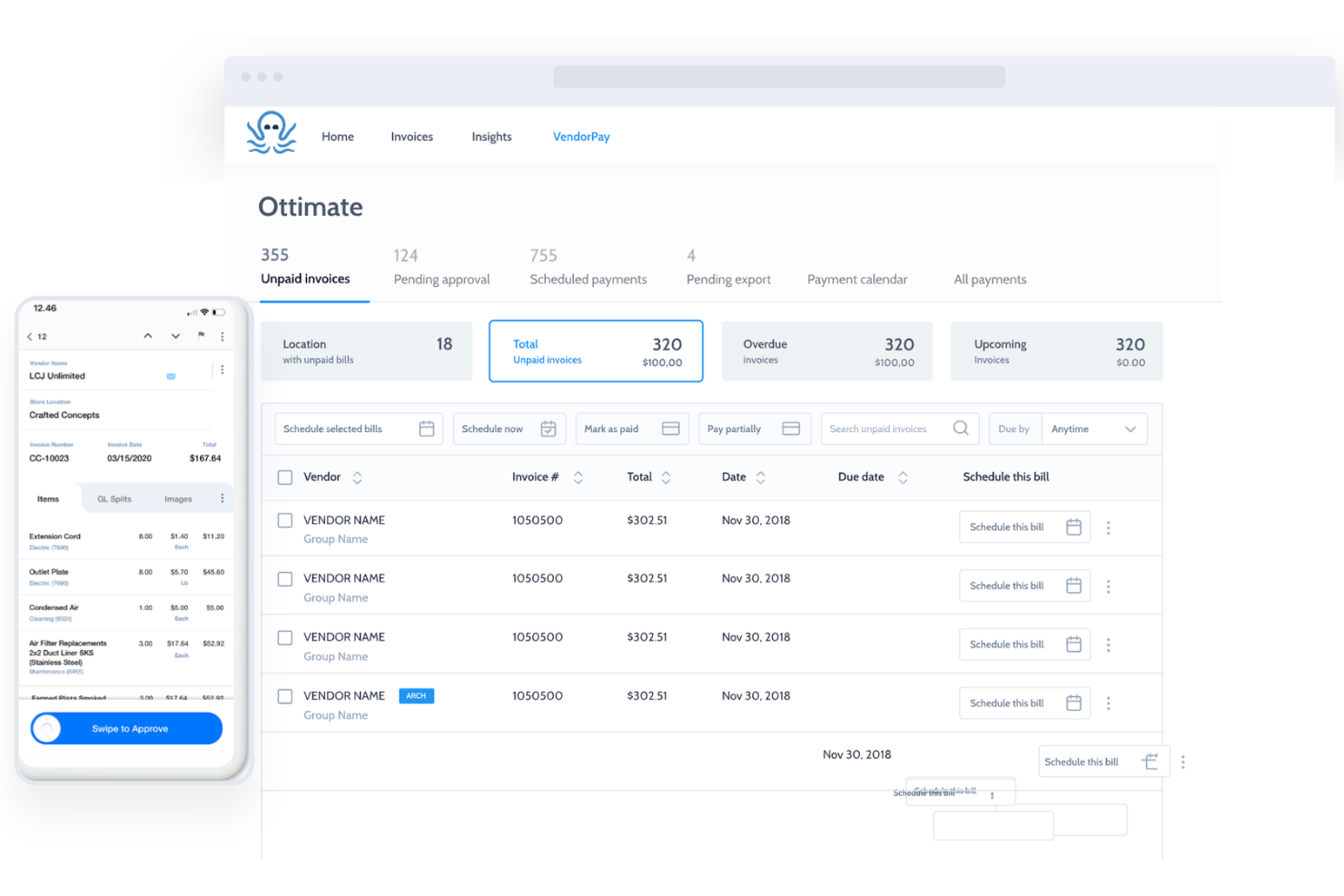The height and width of the screenshot is (896, 1344).
Task: Click Pay partially button
Action: pyautogui.click(x=755, y=428)
